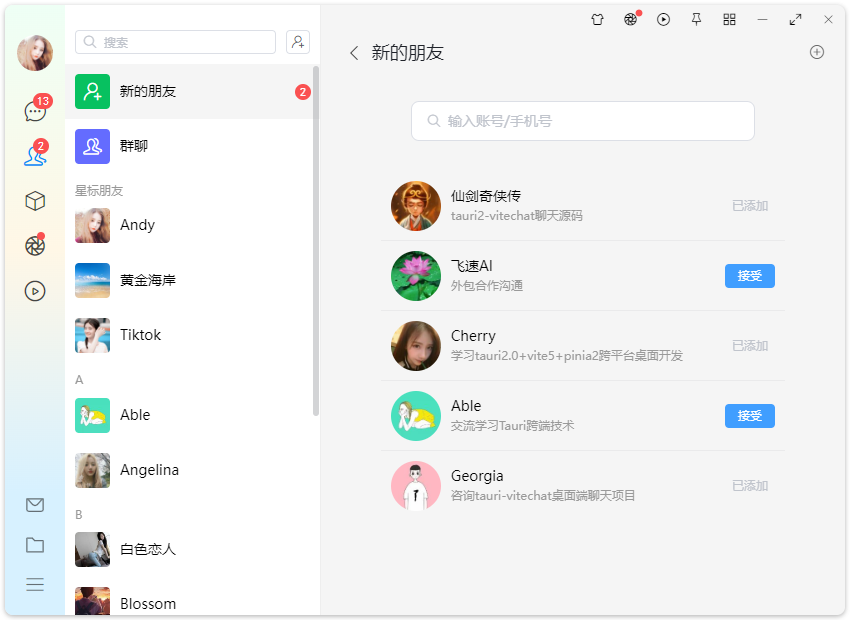Accept the friend request from Able

(749, 416)
